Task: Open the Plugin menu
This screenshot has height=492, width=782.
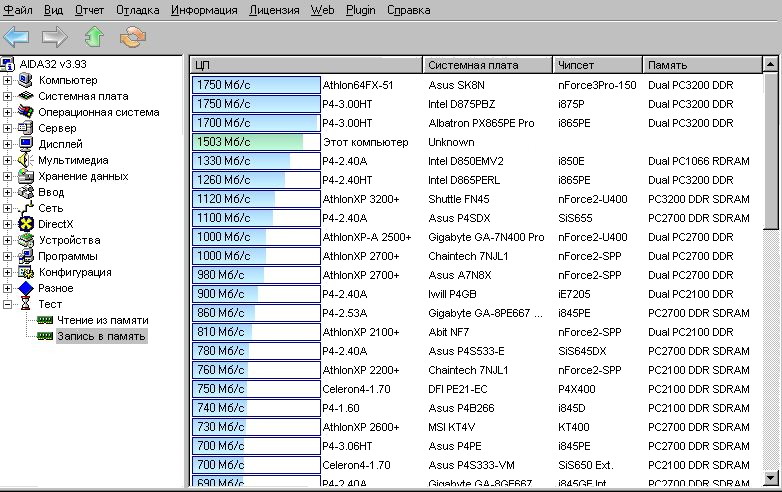Action: pos(361,10)
